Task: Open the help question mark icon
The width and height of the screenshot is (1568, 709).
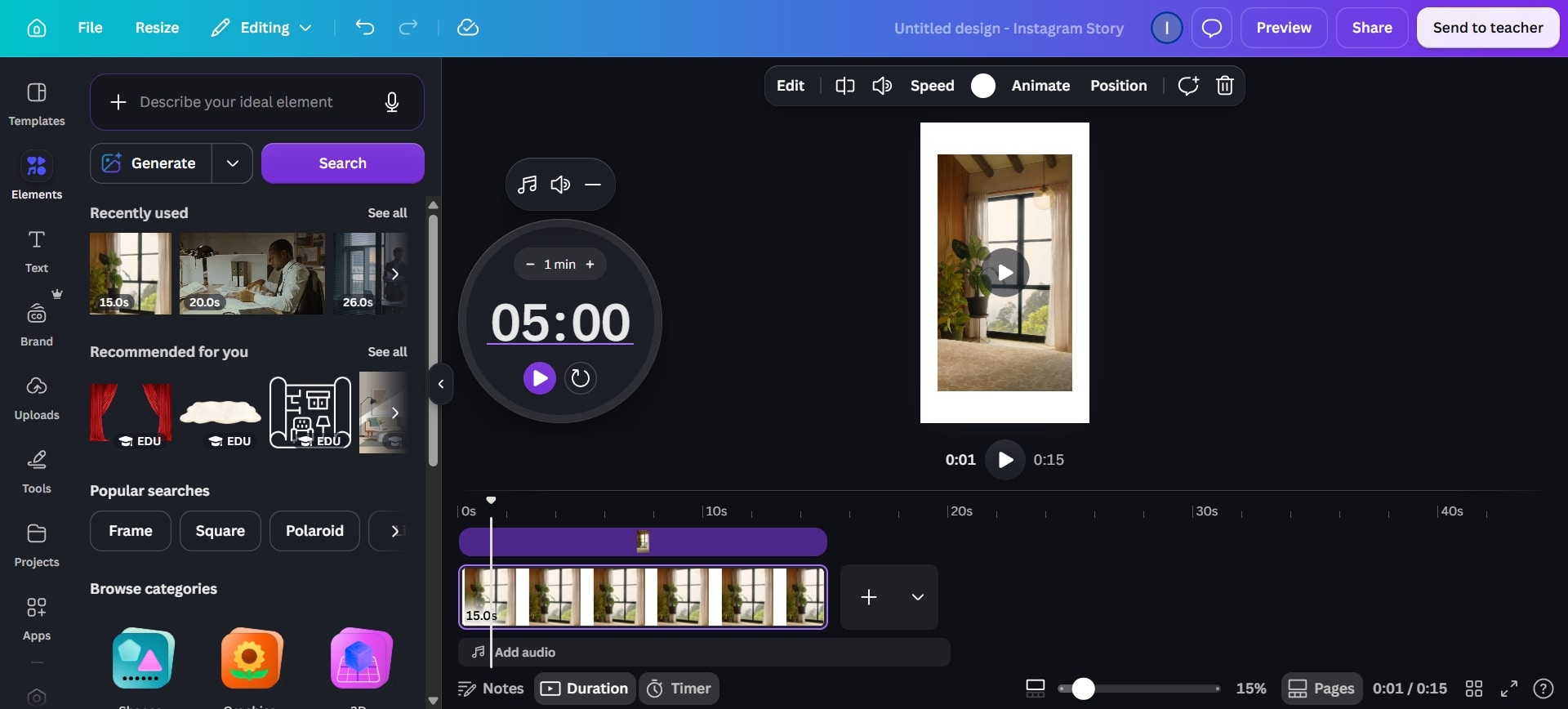Action: (1543, 689)
